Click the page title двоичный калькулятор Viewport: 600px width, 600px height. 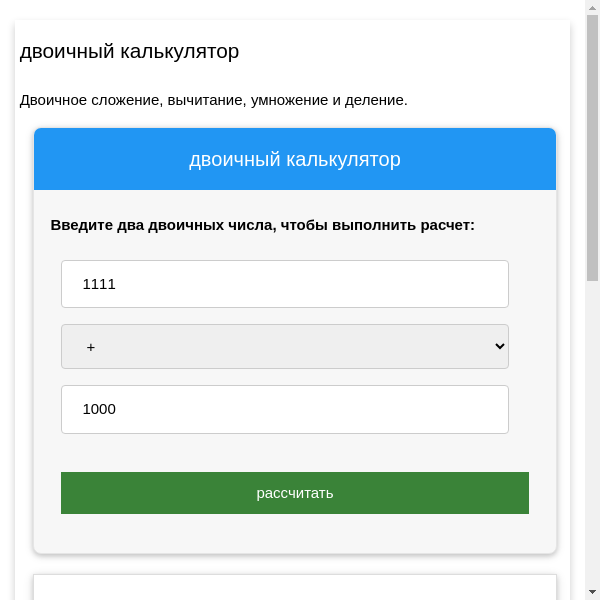coord(129,51)
